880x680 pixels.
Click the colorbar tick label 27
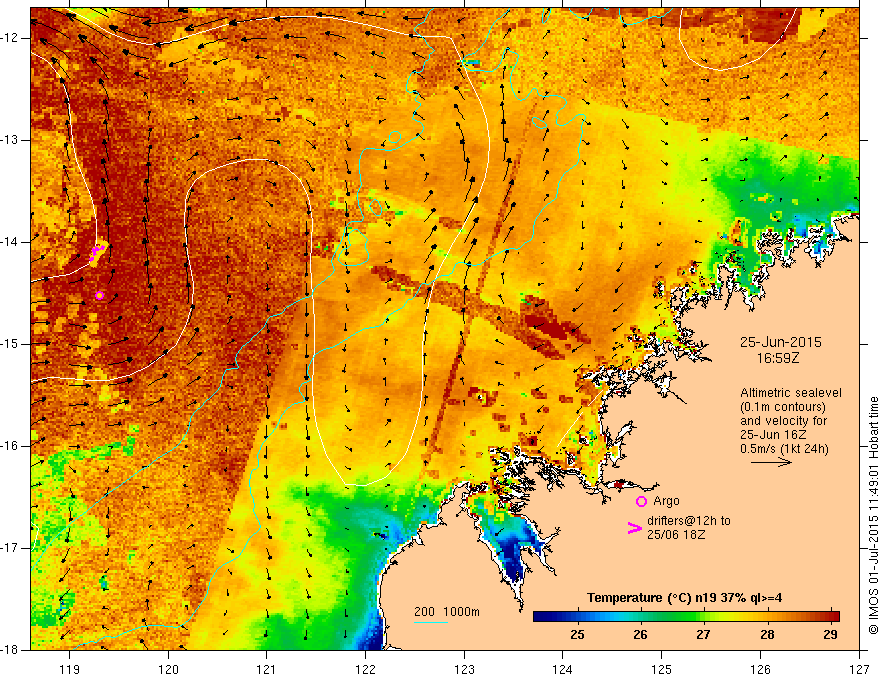coord(703,635)
